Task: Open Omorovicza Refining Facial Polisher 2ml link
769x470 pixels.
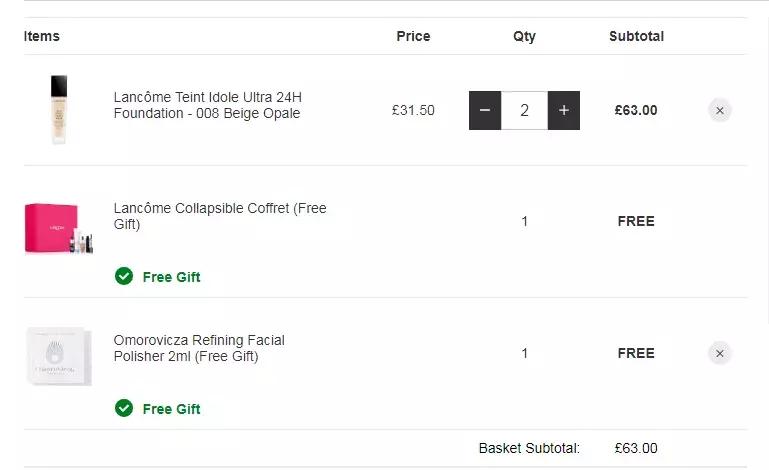Action: pyautogui.click(x=199, y=348)
